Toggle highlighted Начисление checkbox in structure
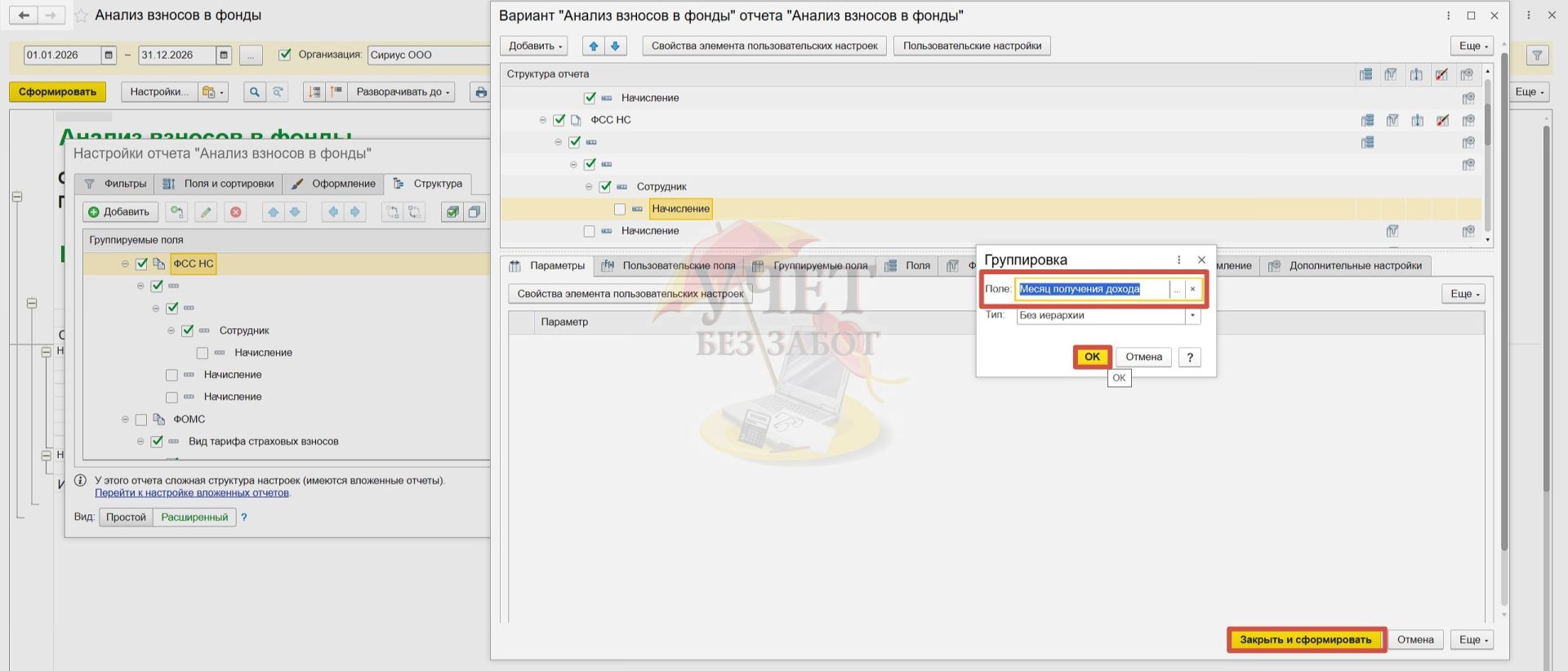1568x671 pixels. (620, 209)
